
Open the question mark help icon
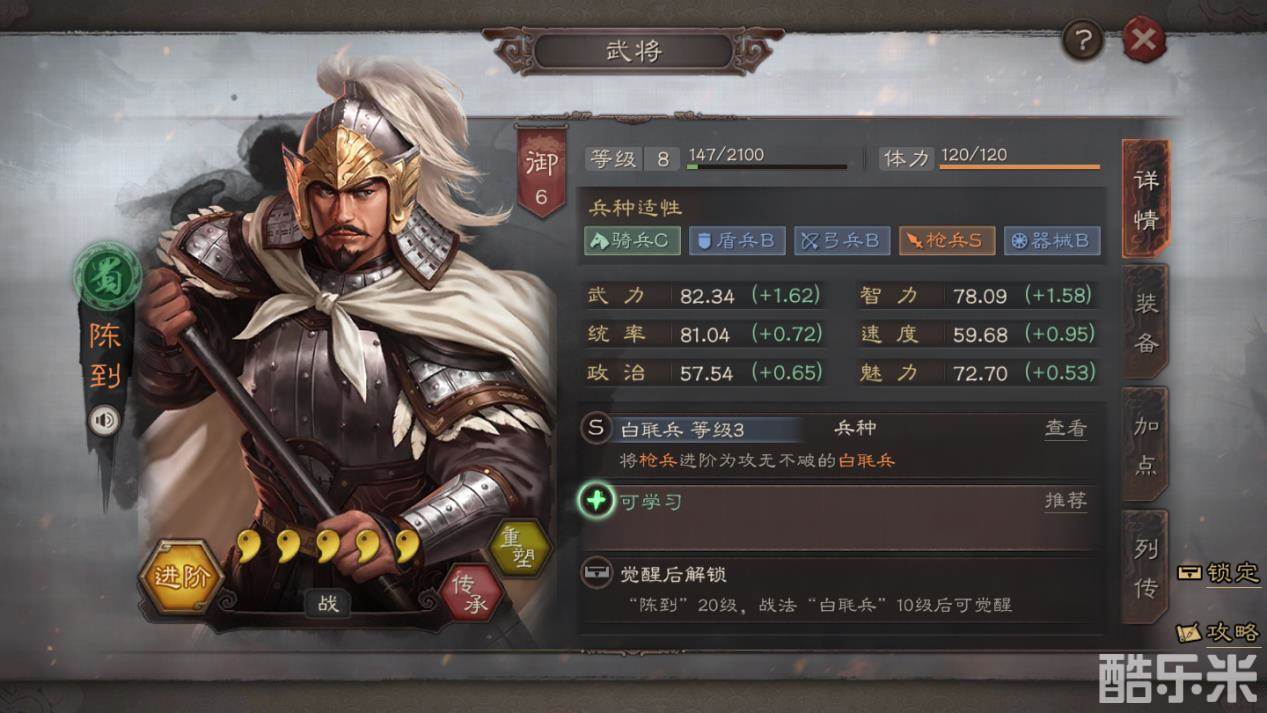[1083, 41]
